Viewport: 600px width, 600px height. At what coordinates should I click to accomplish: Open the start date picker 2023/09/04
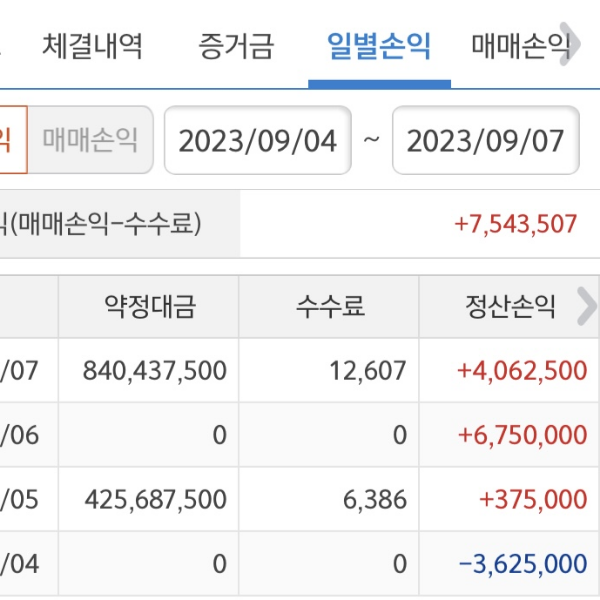tap(258, 140)
